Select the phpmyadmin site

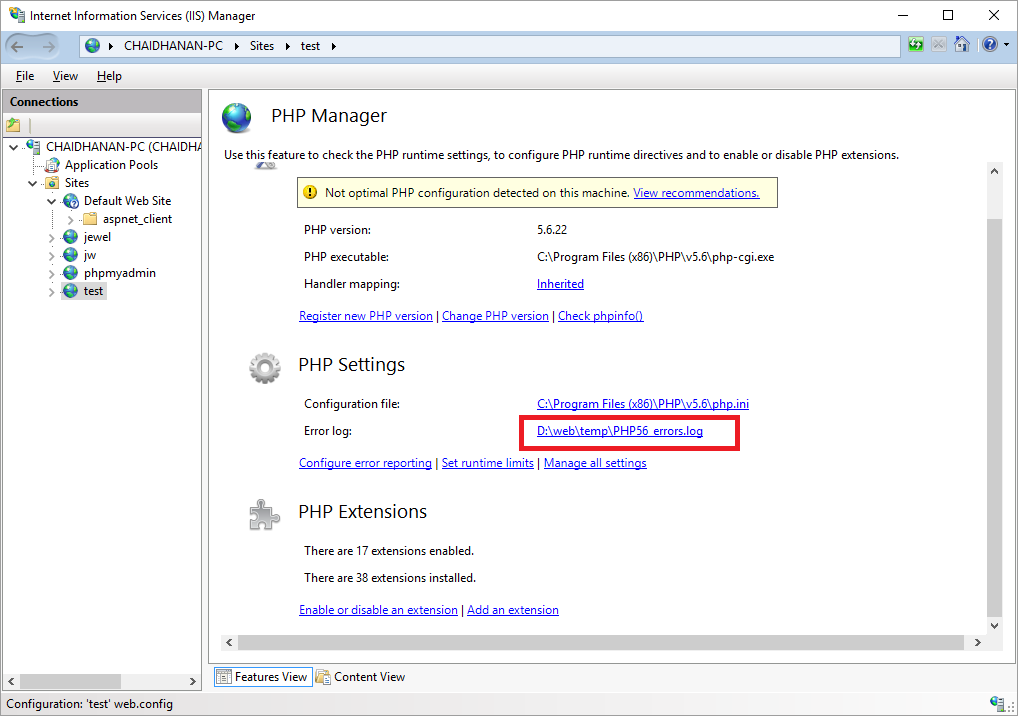(x=119, y=273)
